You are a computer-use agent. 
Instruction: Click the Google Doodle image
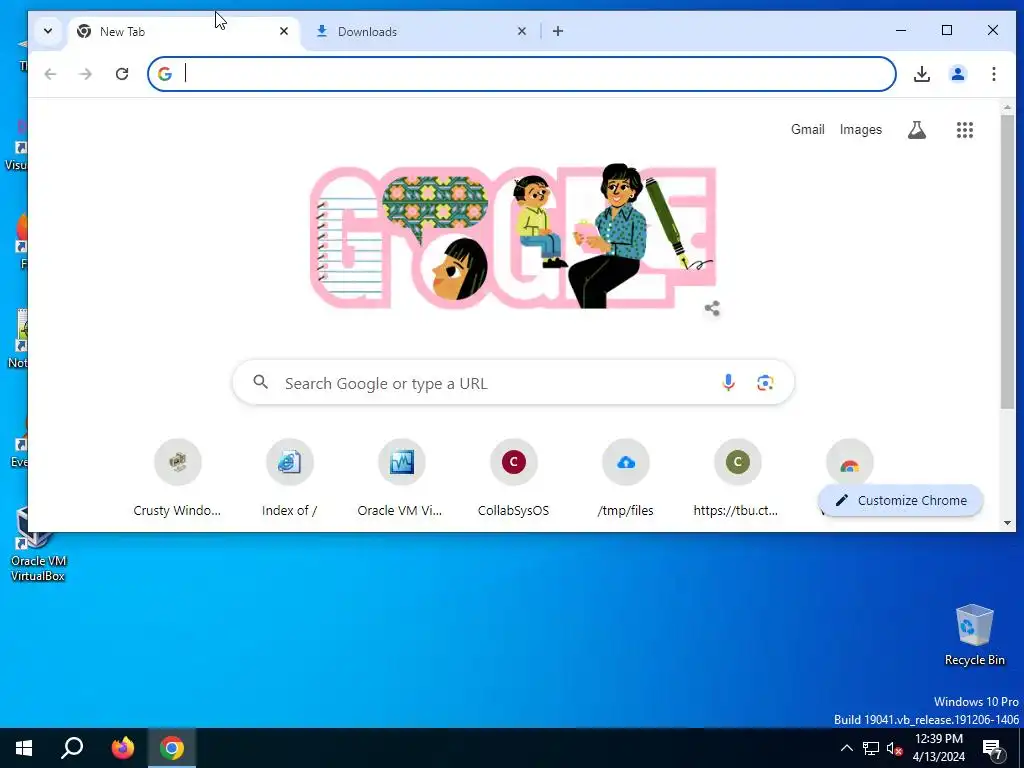513,236
